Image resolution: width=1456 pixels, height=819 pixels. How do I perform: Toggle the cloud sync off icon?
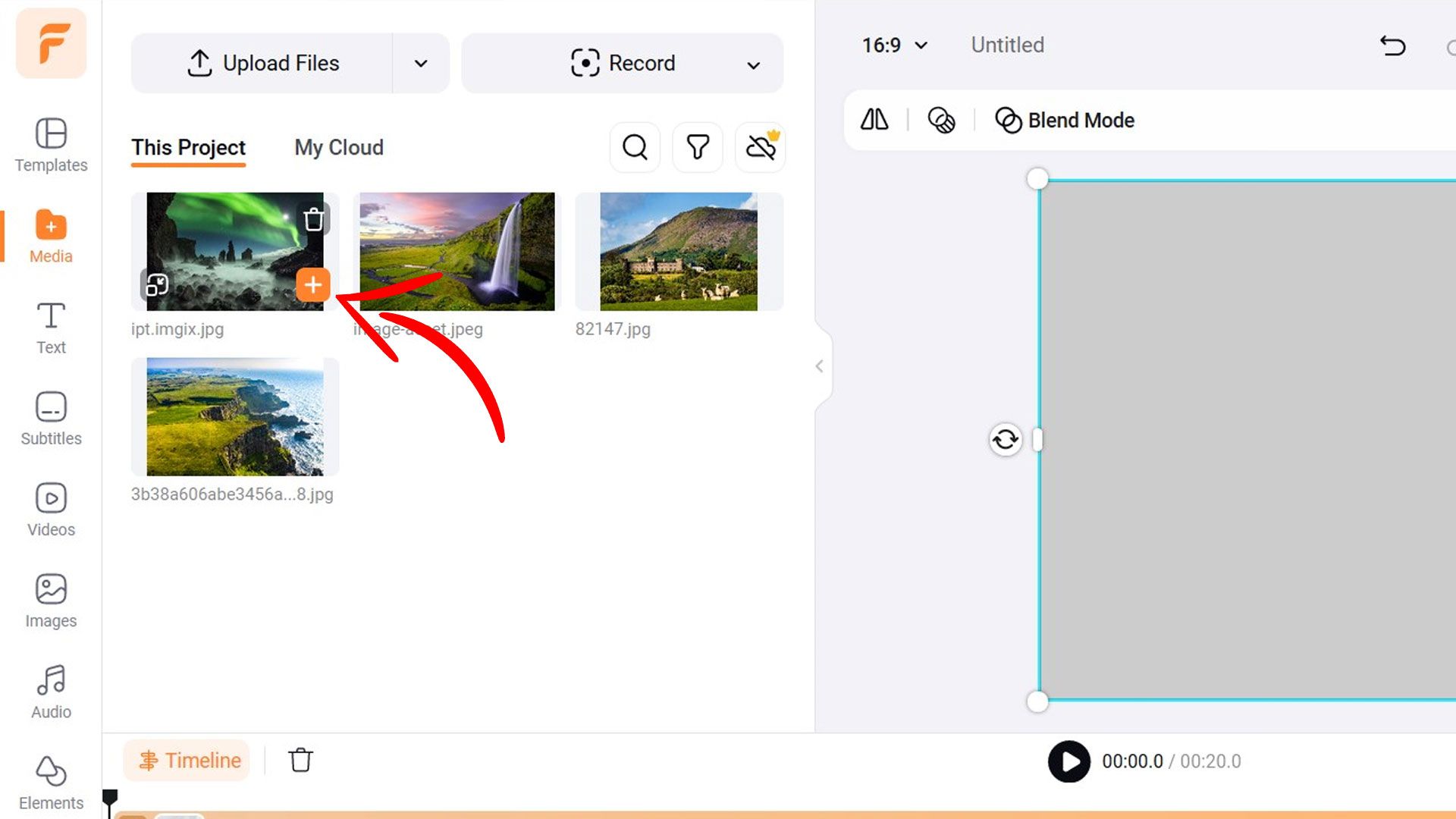761,147
